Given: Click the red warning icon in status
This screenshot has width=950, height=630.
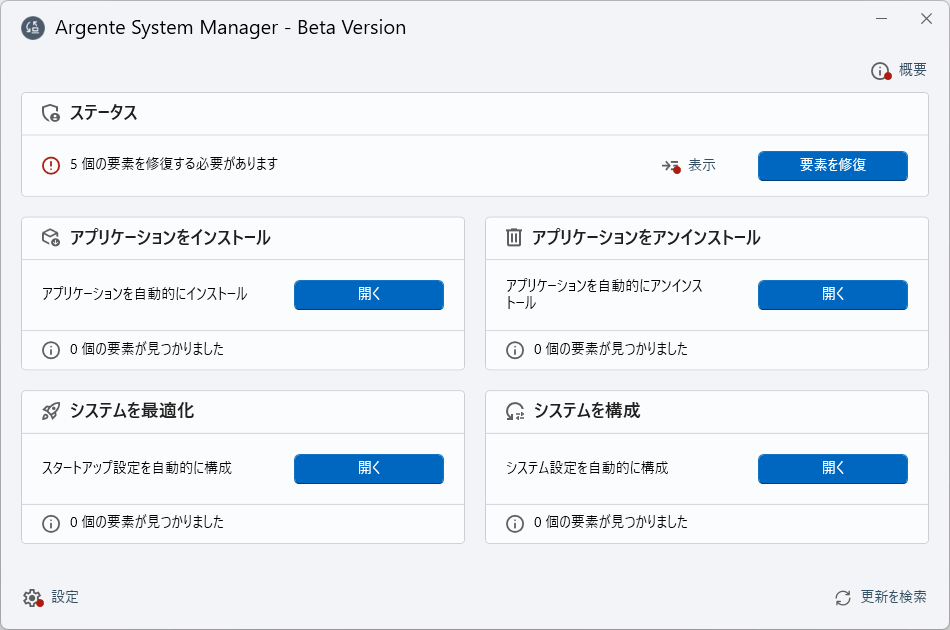Looking at the screenshot, I should coord(51,165).
